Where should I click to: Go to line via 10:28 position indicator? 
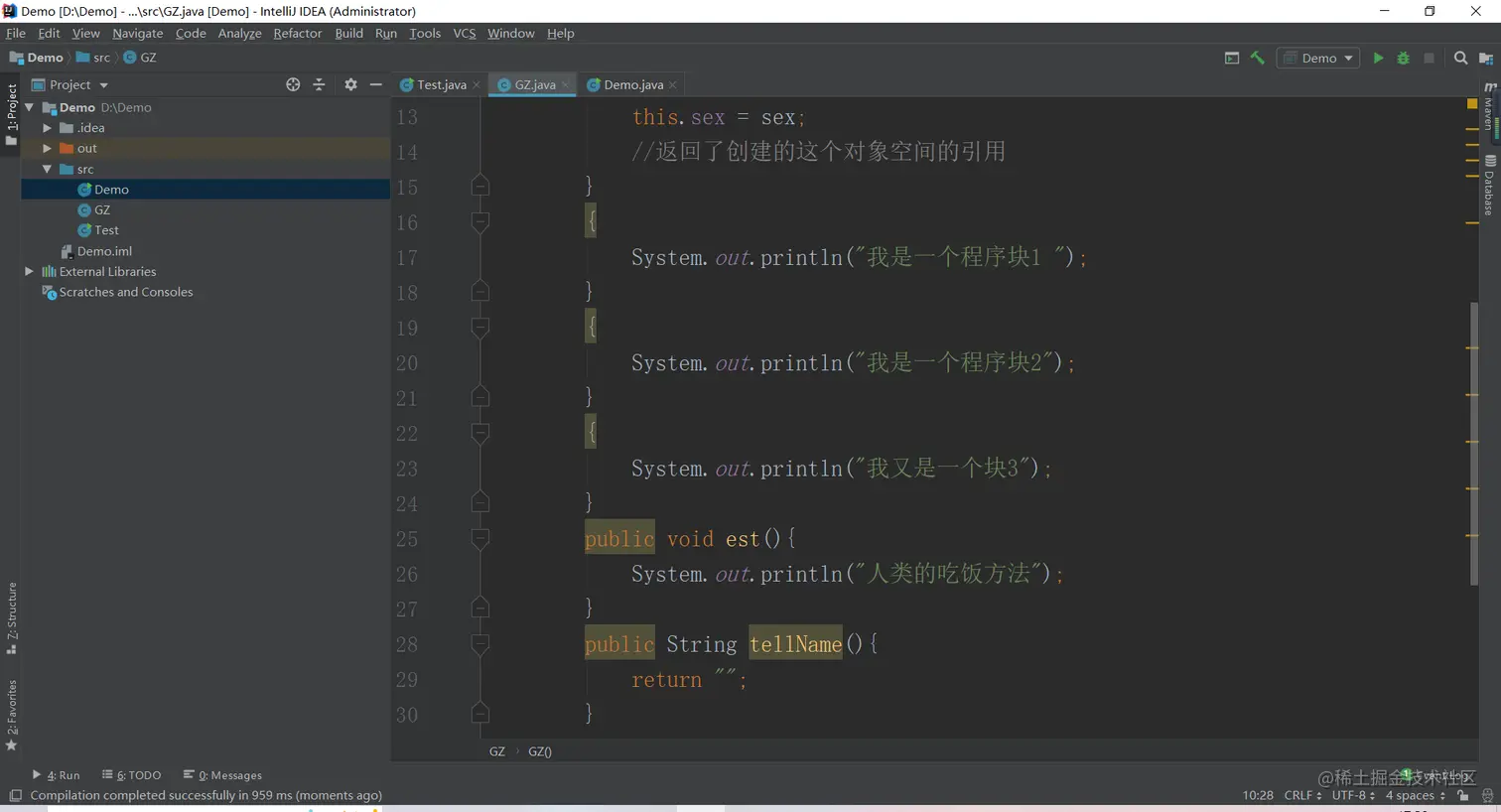1258,795
